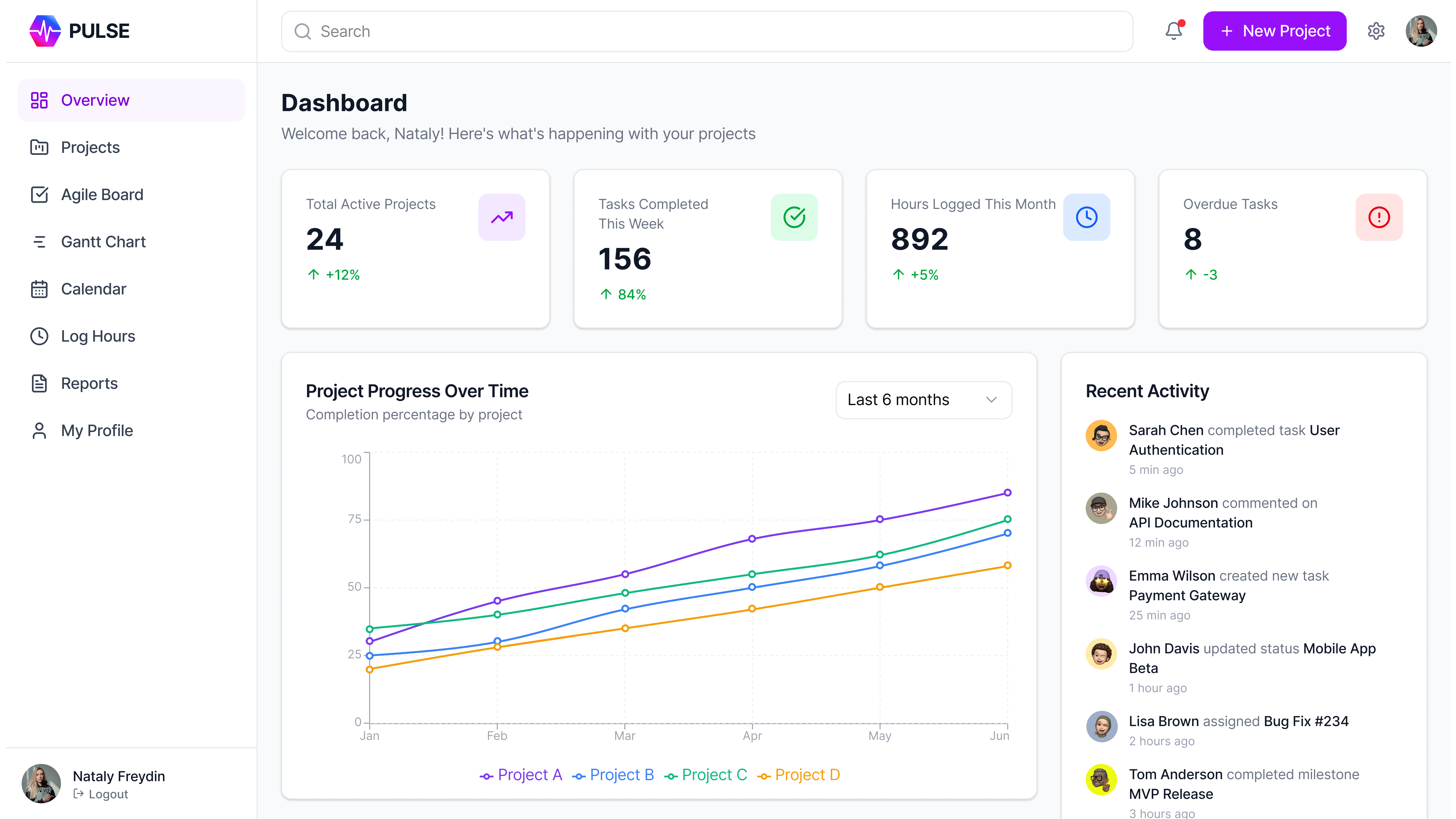Click the clock icon in Hours Logged card
Screen dimensions: 1456x819
point(1086,217)
